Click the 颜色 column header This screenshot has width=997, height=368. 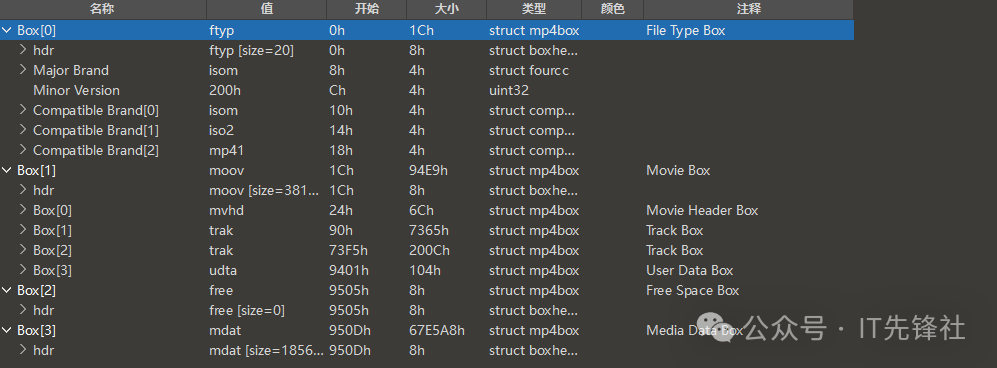point(612,9)
